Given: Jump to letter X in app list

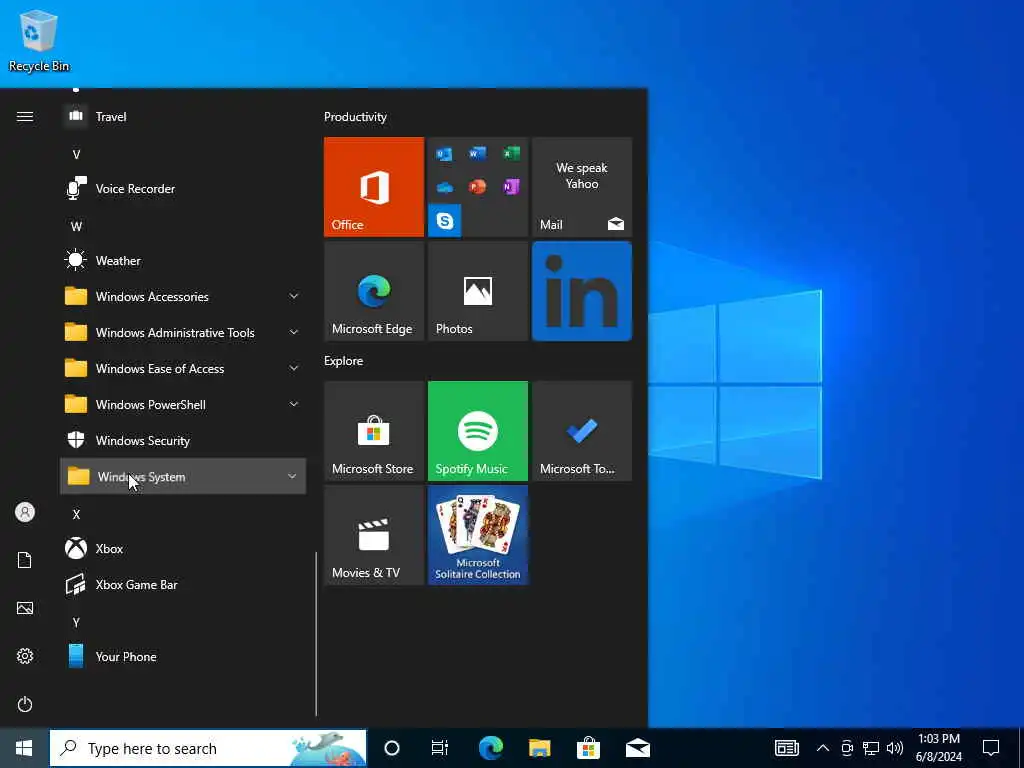Looking at the screenshot, I should tap(76, 515).
